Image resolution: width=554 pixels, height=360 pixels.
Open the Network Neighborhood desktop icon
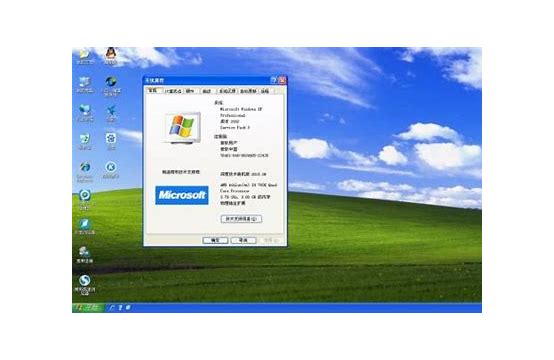[85, 113]
